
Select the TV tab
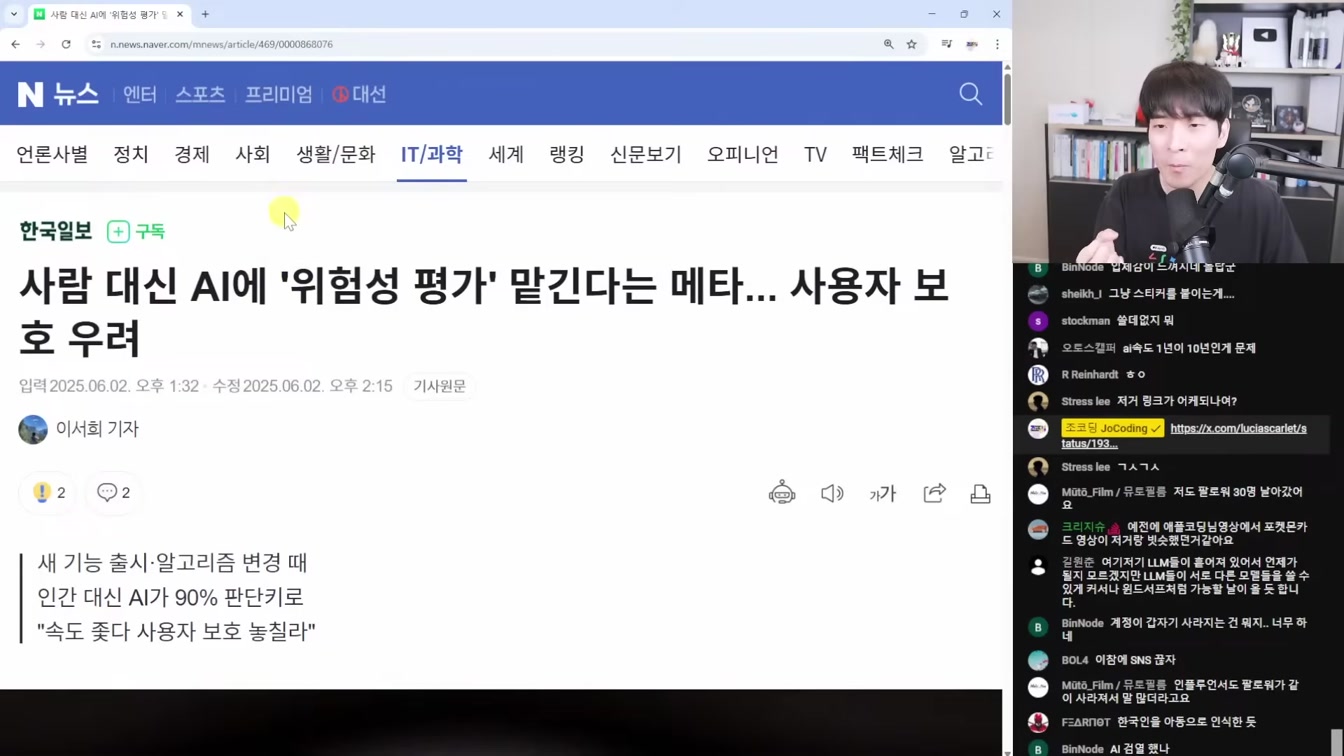[x=815, y=154]
